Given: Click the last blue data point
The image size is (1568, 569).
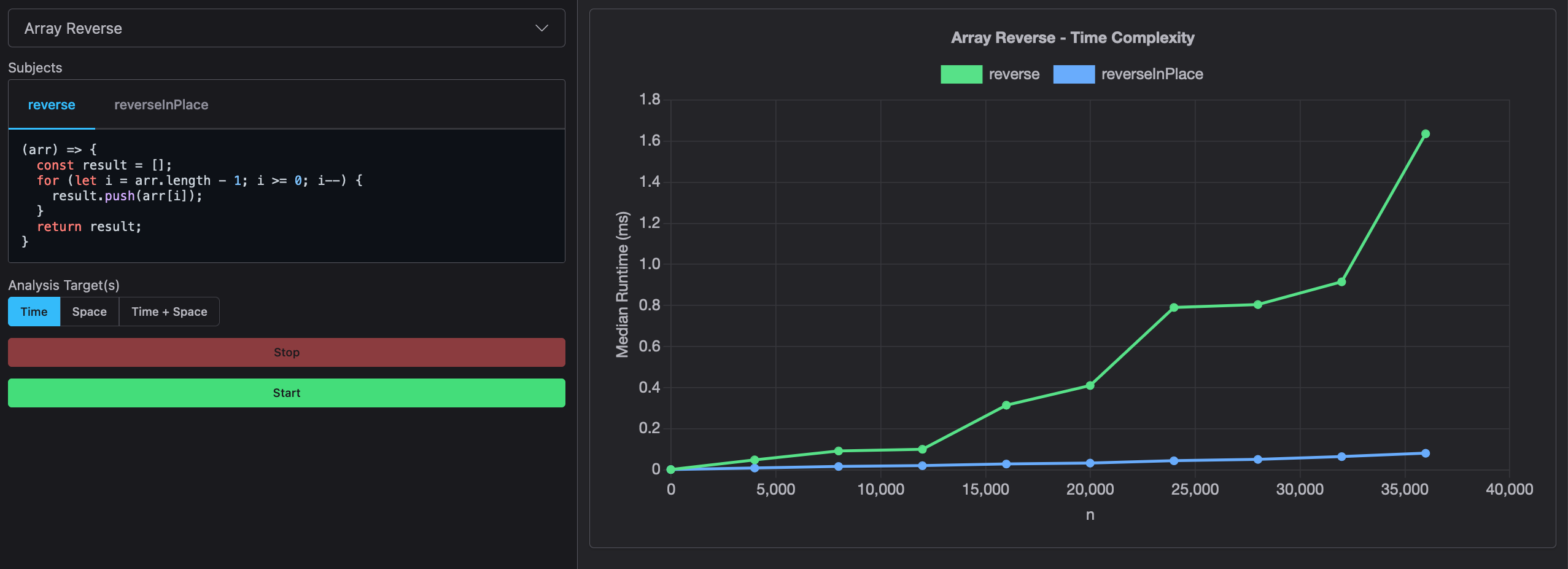Looking at the screenshot, I should click(1426, 453).
